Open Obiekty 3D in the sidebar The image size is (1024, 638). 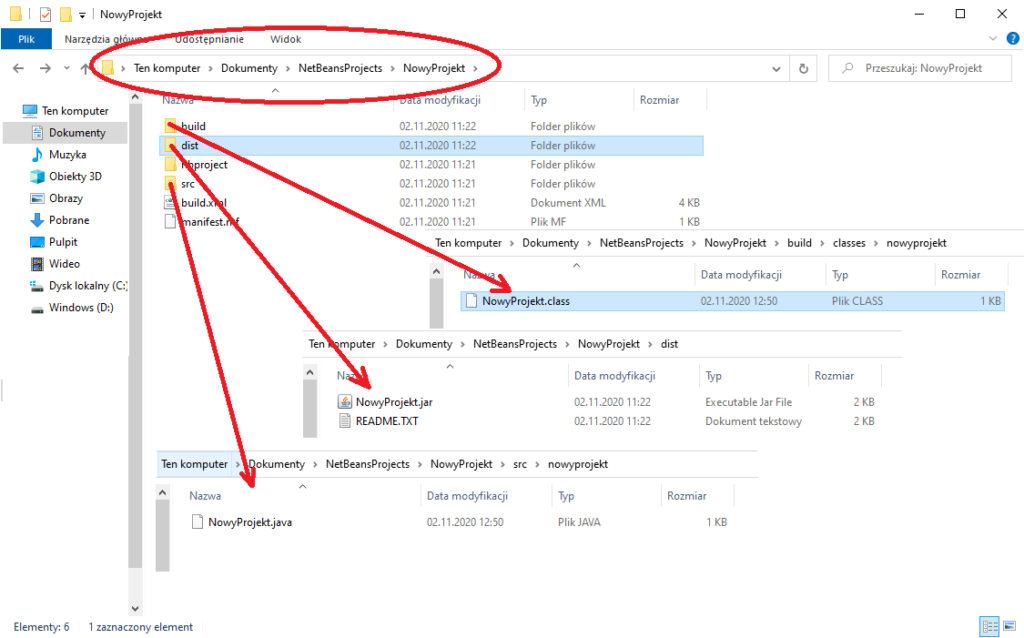click(x=75, y=177)
